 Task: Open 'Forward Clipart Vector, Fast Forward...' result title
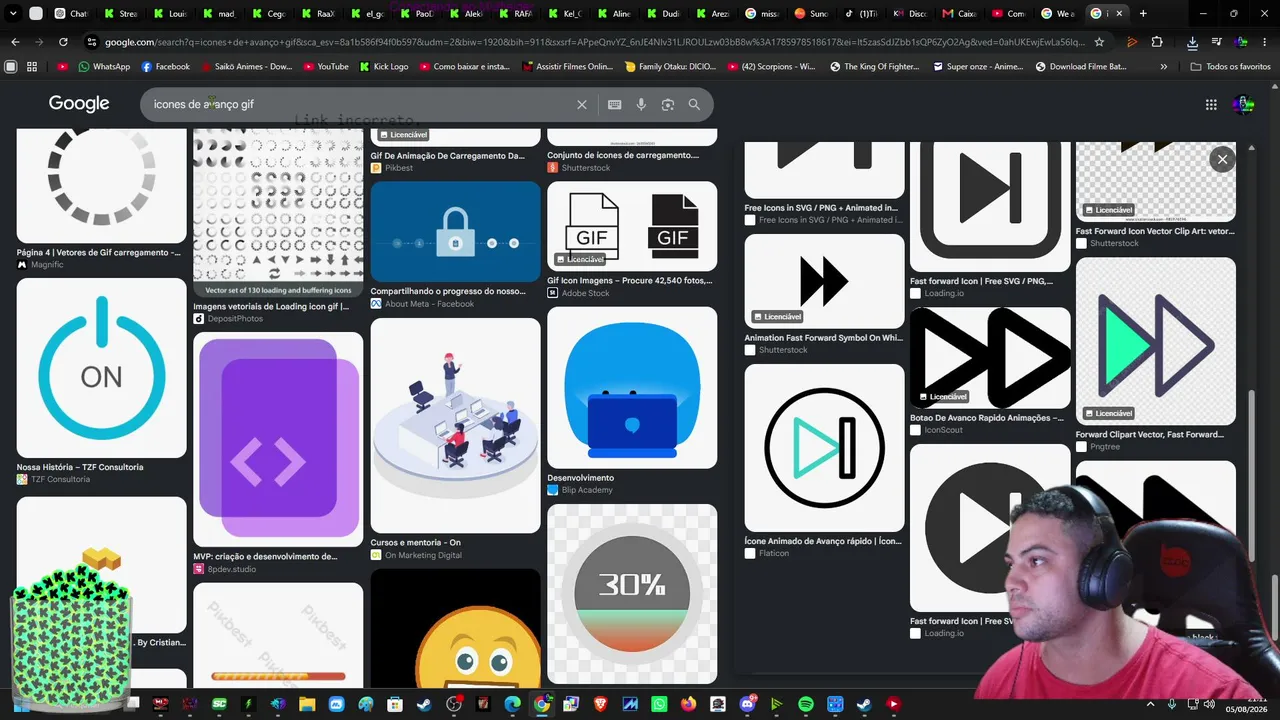(1150, 435)
